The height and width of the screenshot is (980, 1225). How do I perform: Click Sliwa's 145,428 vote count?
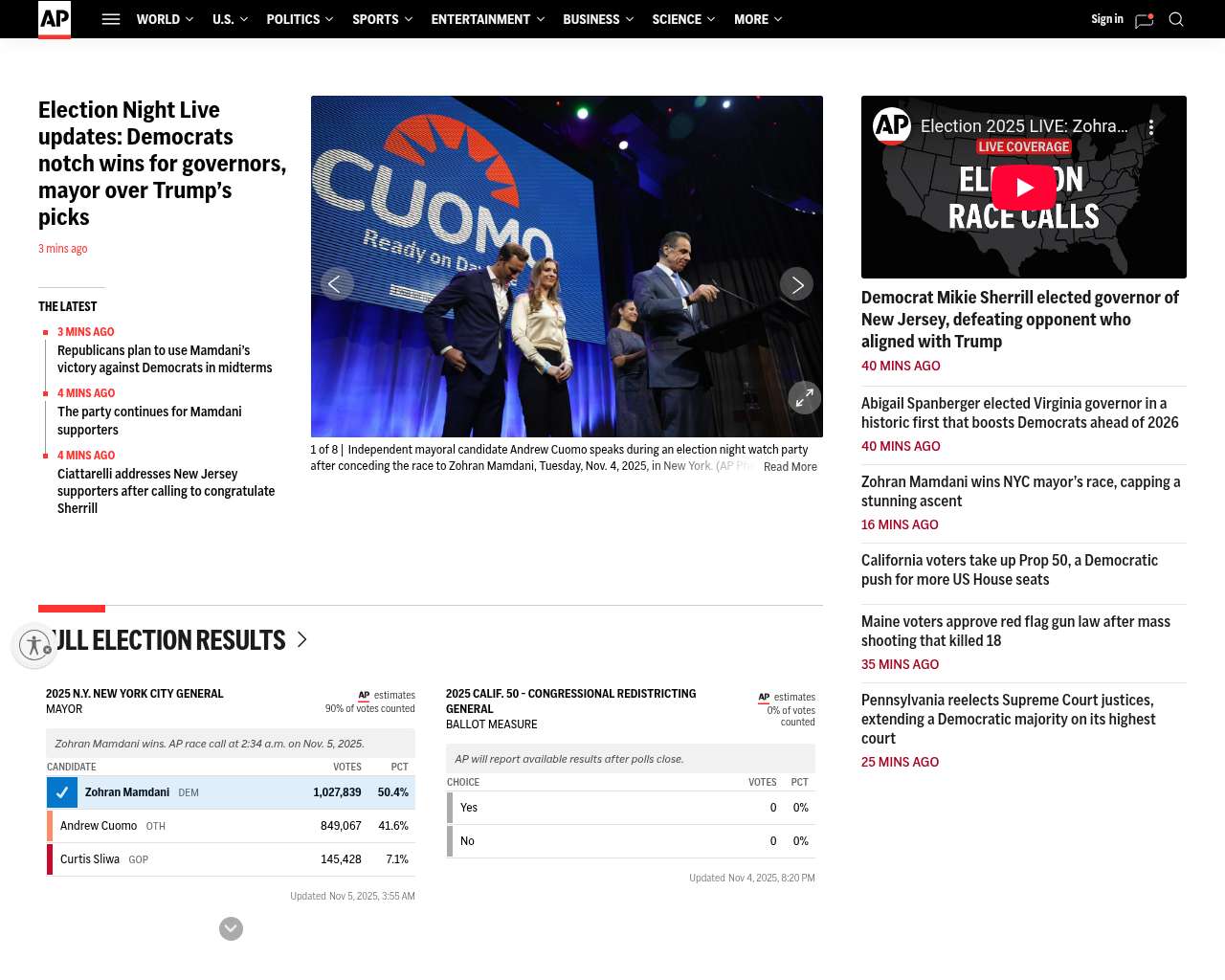[341, 859]
